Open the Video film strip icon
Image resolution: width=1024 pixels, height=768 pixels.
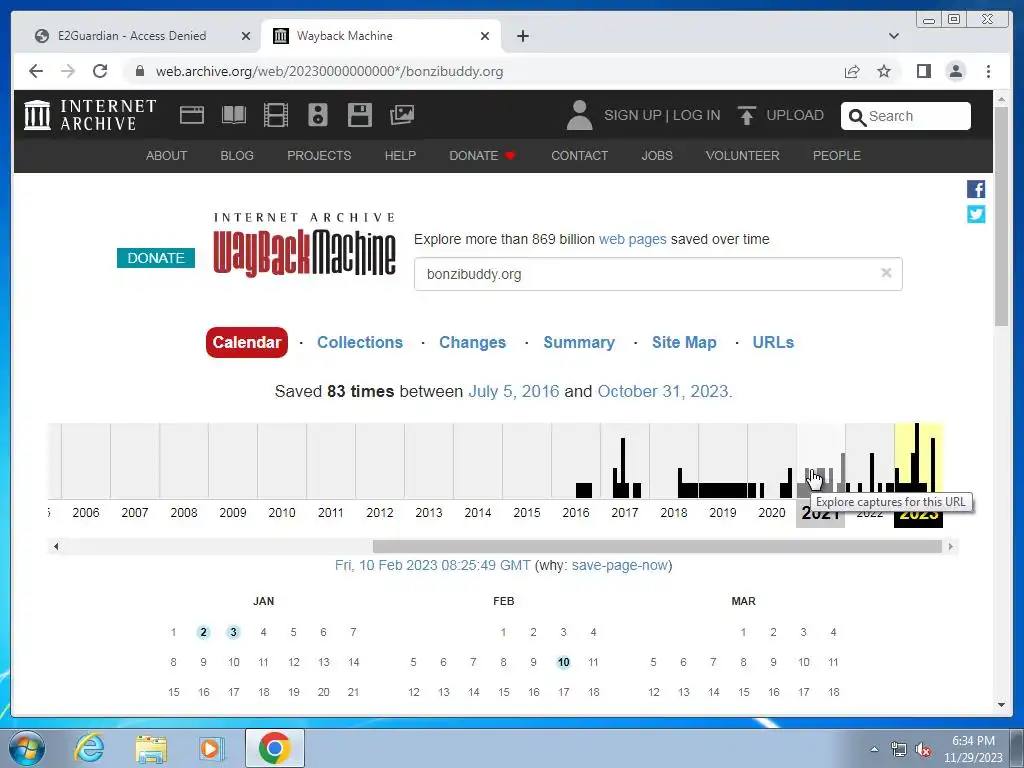tap(276, 116)
